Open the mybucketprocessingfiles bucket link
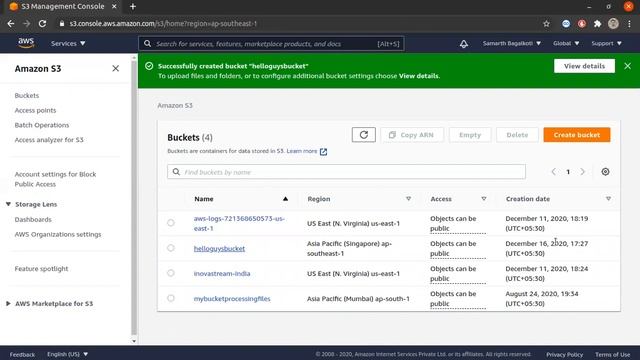640x360 pixels. [232, 299]
